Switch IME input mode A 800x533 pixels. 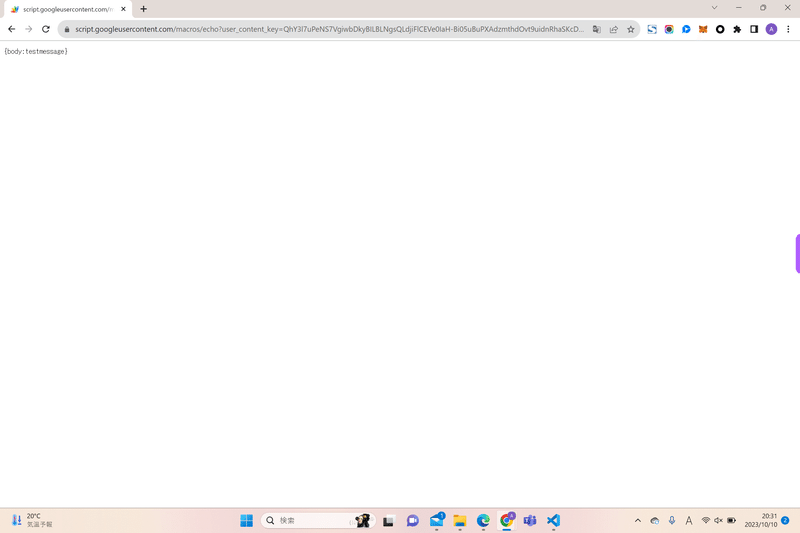click(x=689, y=520)
